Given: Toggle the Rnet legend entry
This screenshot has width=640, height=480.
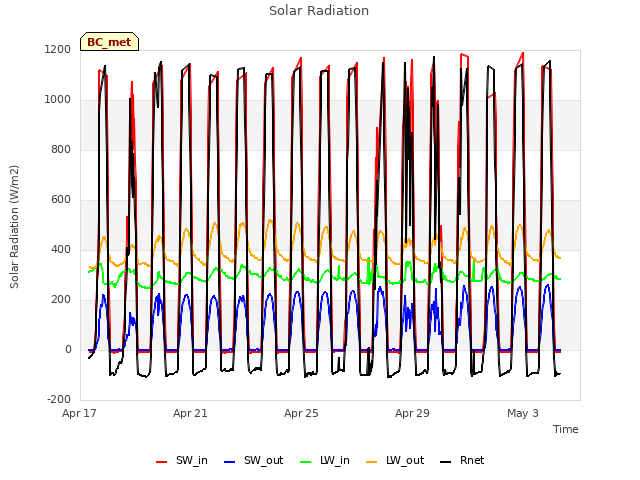Looking at the screenshot, I should [x=462, y=461].
